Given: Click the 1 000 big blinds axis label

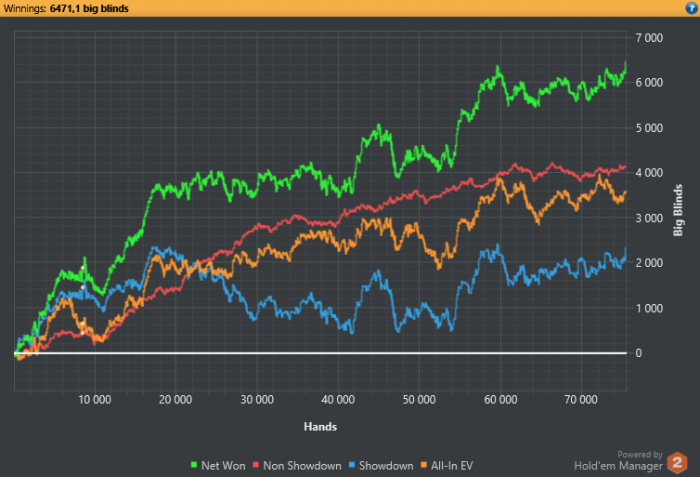Looking at the screenshot, I should (649, 309).
